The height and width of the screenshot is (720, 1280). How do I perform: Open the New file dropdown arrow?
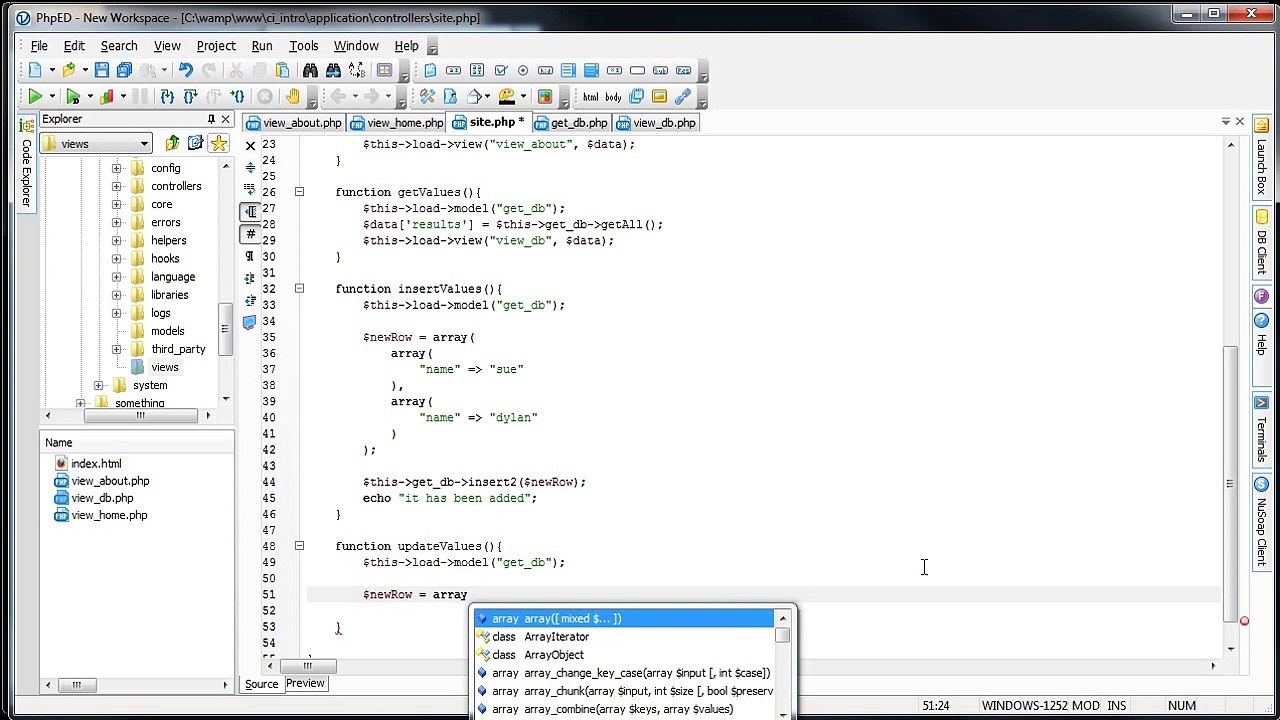point(50,70)
